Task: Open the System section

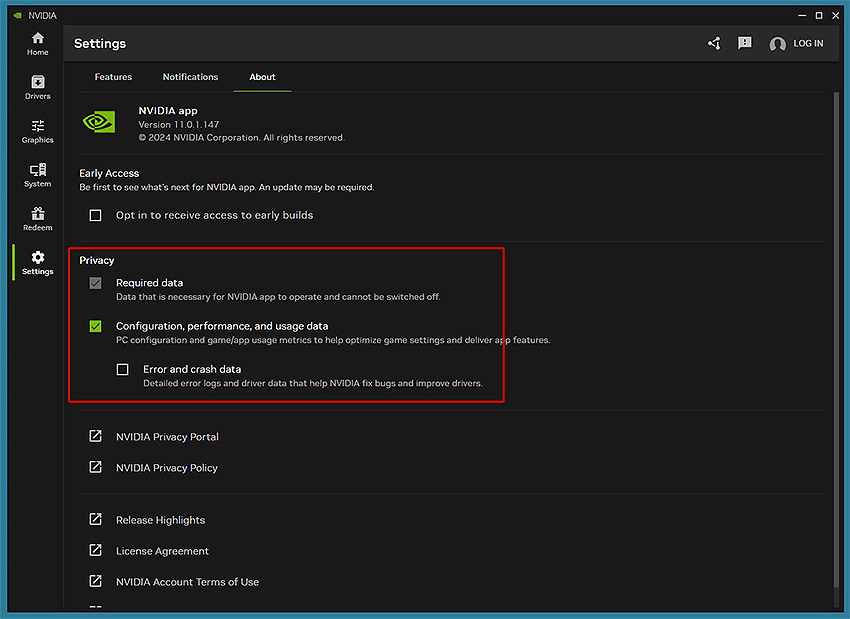Action: pyautogui.click(x=37, y=175)
